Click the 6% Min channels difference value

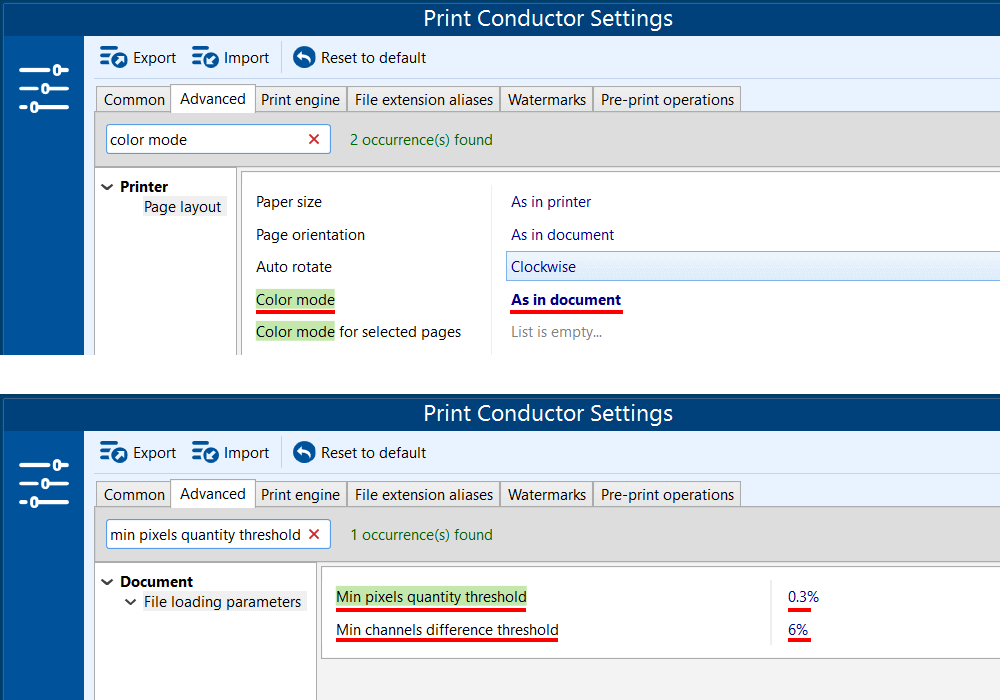point(798,630)
